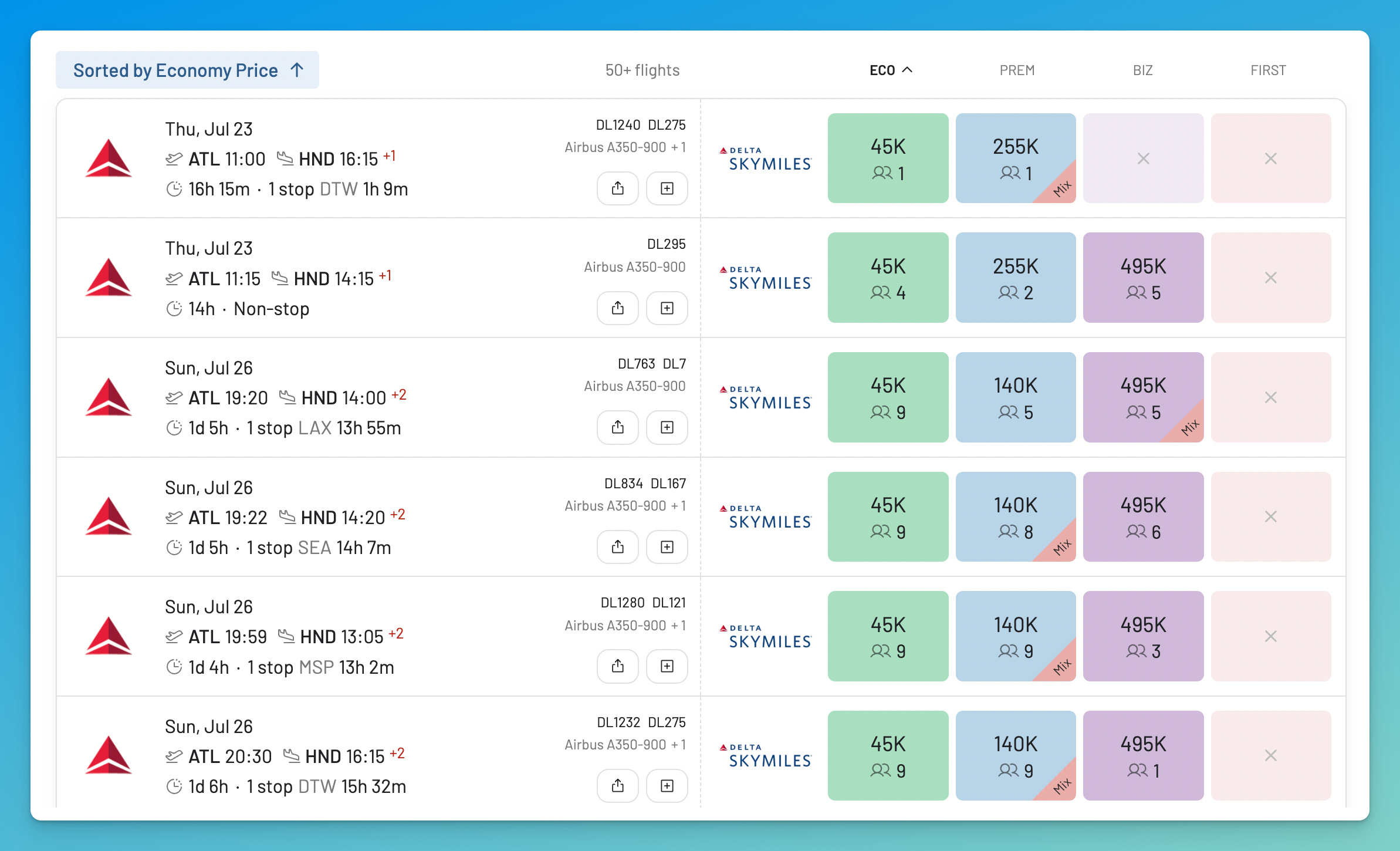Click 'Airbus A350-900' aircraft on DL763 row
Image resolution: width=1400 pixels, height=851 pixels.
pos(634,386)
